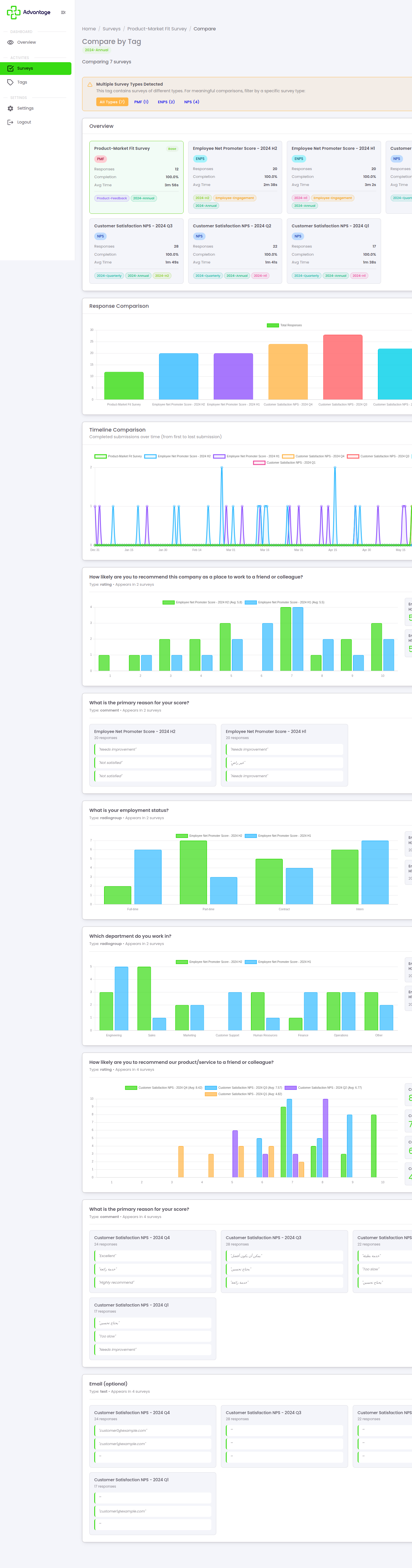Toggle Customer Satisfaction NPS Q4 legend in Timeline

point(313,456)
